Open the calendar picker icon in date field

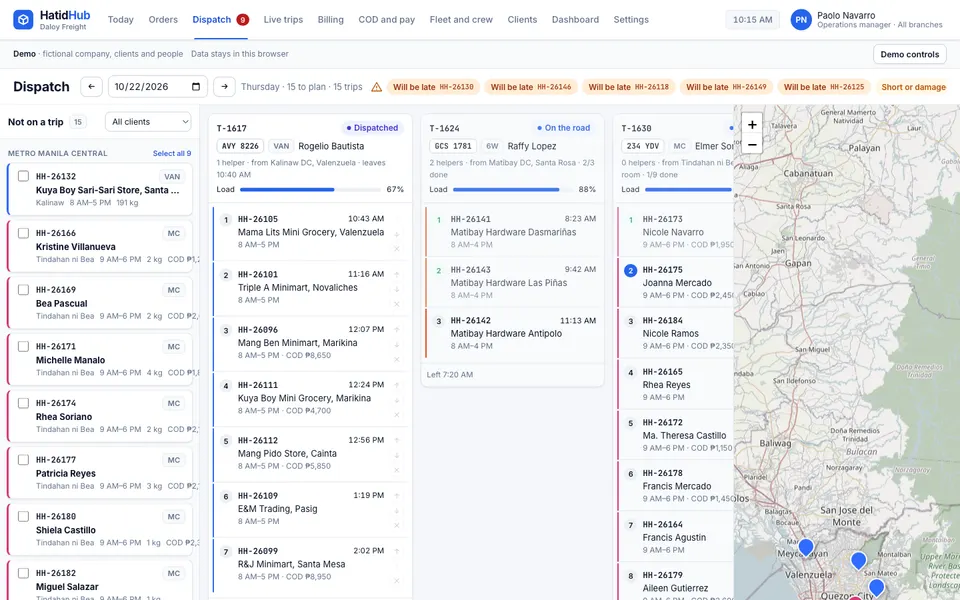click(196, 86)
